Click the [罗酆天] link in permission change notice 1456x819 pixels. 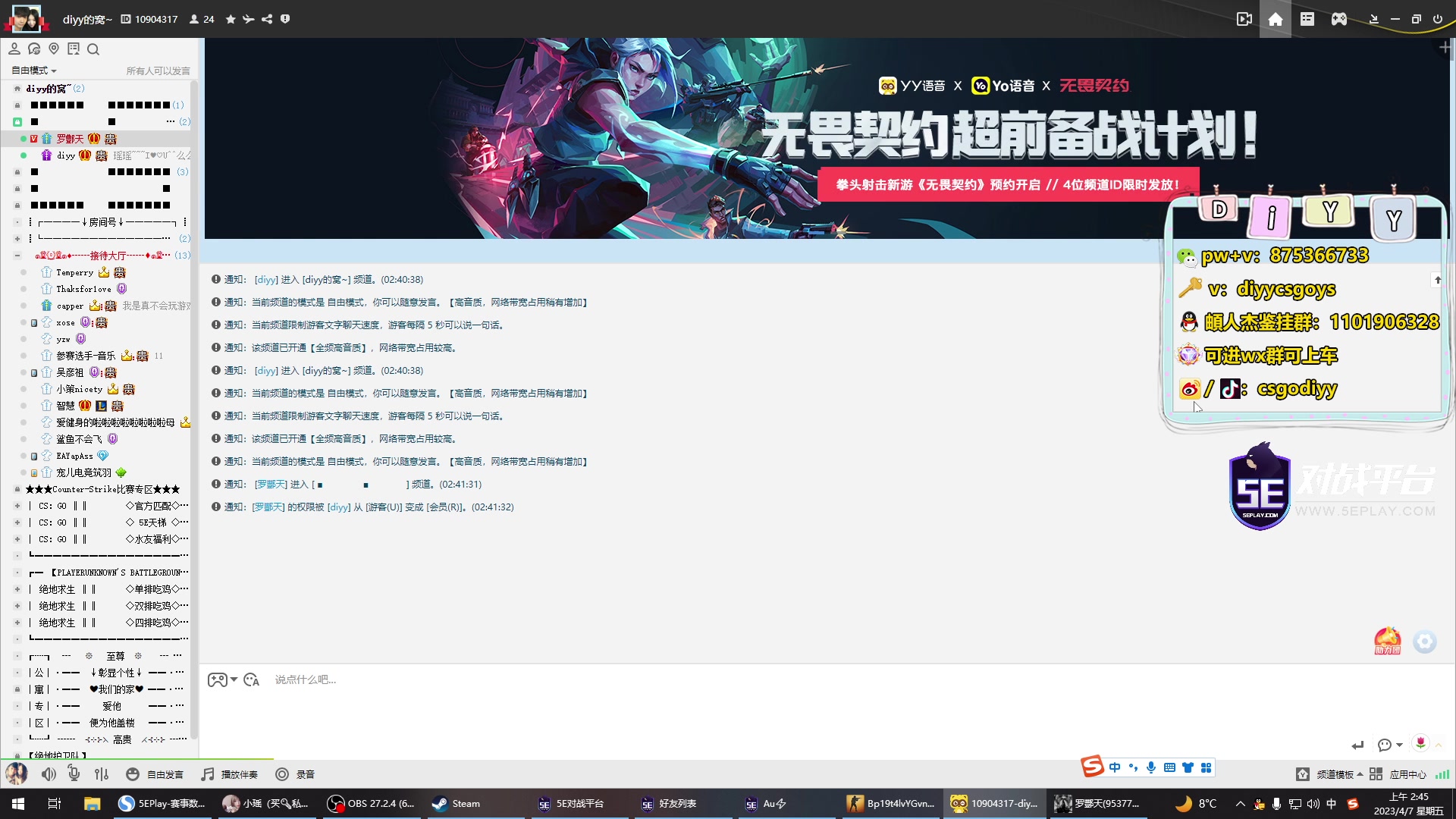(268, 507)
